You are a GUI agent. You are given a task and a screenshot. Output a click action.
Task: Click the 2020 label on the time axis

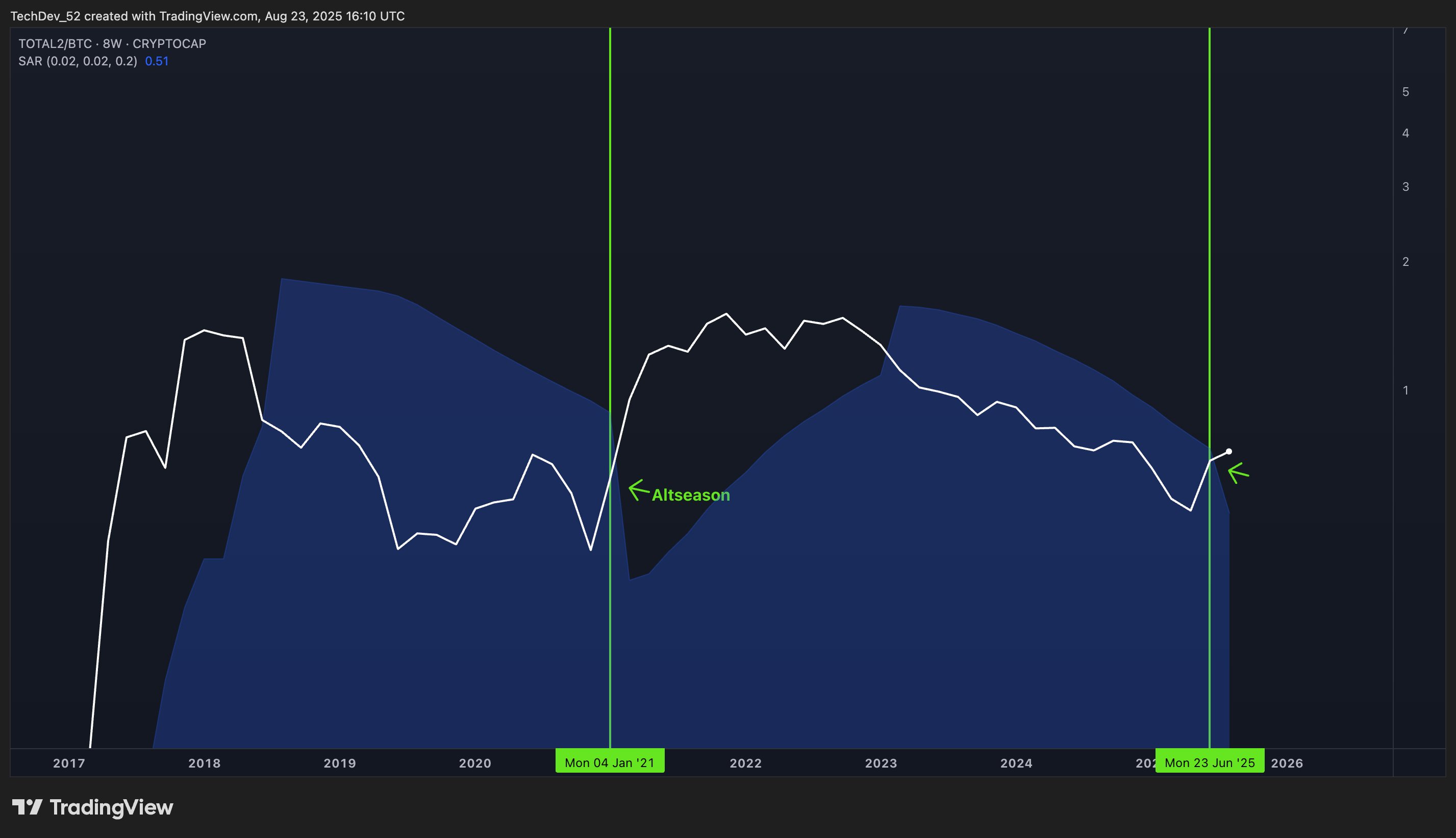[474, 763]
